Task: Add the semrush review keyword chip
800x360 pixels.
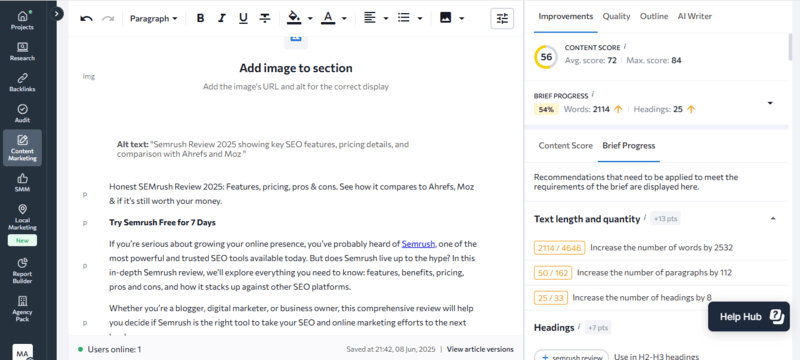Action: 571,356
